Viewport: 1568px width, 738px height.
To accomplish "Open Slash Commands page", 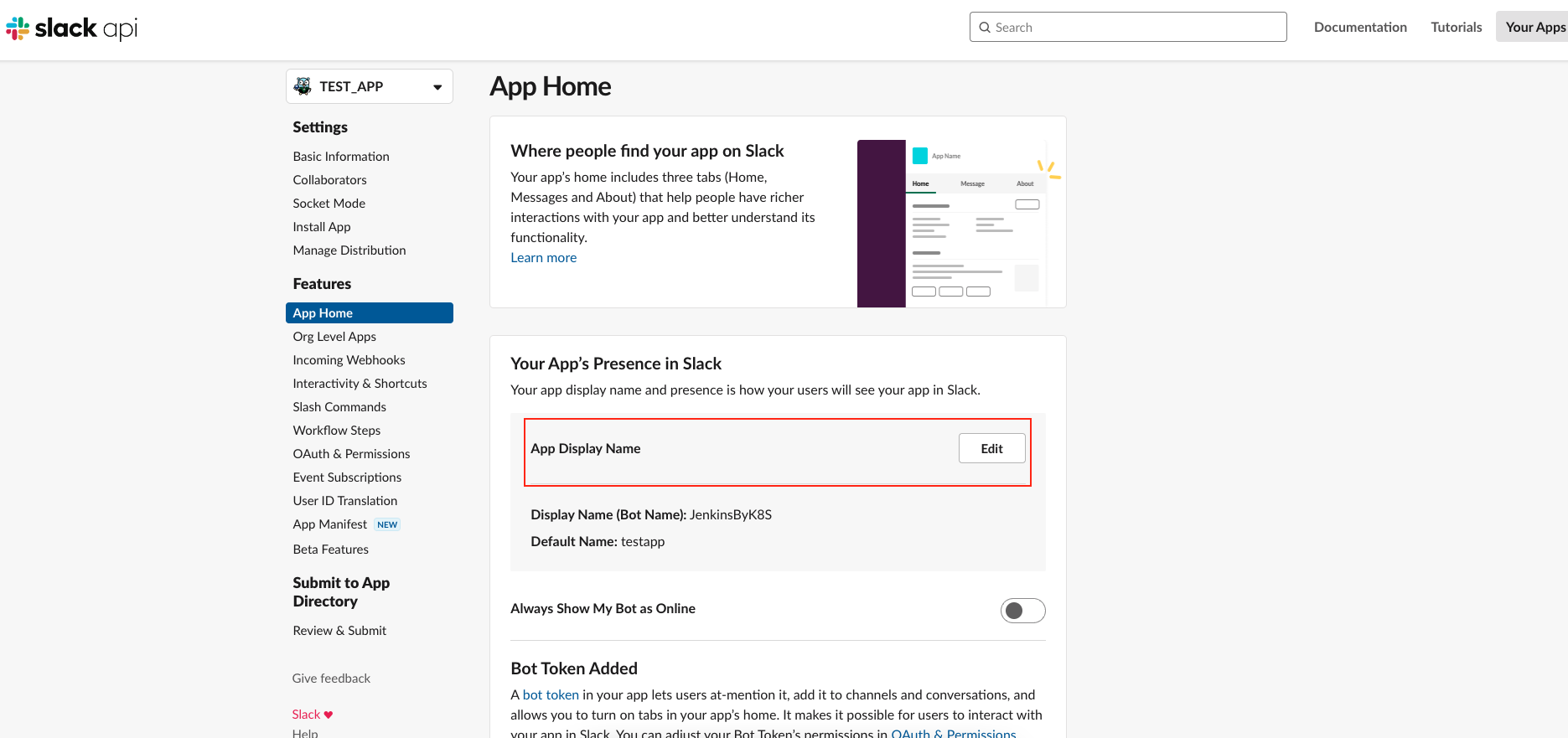I will click(x=339, y=407).
